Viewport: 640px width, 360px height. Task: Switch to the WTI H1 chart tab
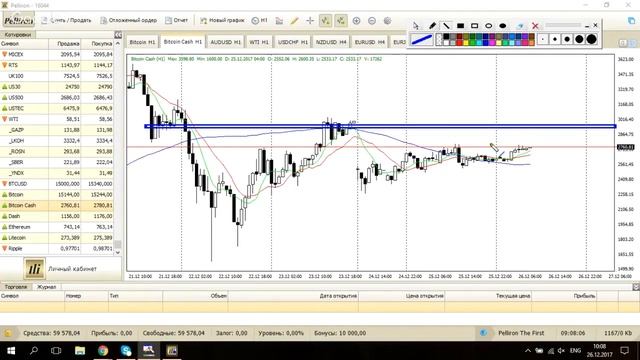[x=259, y=42]
